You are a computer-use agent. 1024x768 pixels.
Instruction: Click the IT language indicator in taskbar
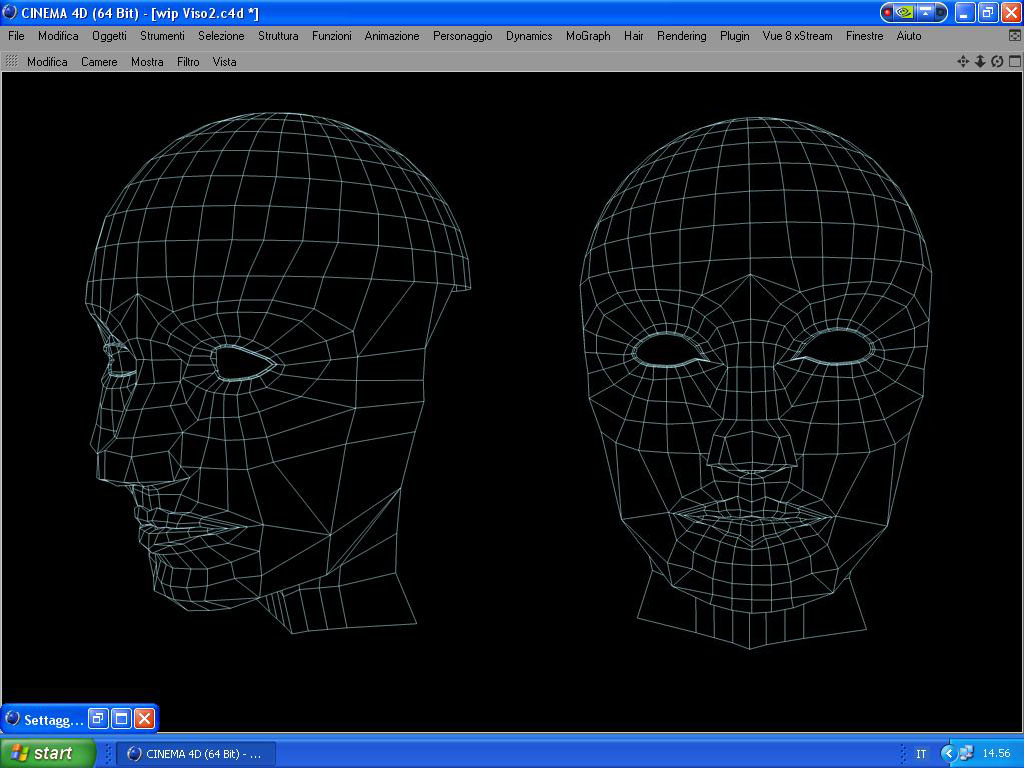click(x=921, y=754)
